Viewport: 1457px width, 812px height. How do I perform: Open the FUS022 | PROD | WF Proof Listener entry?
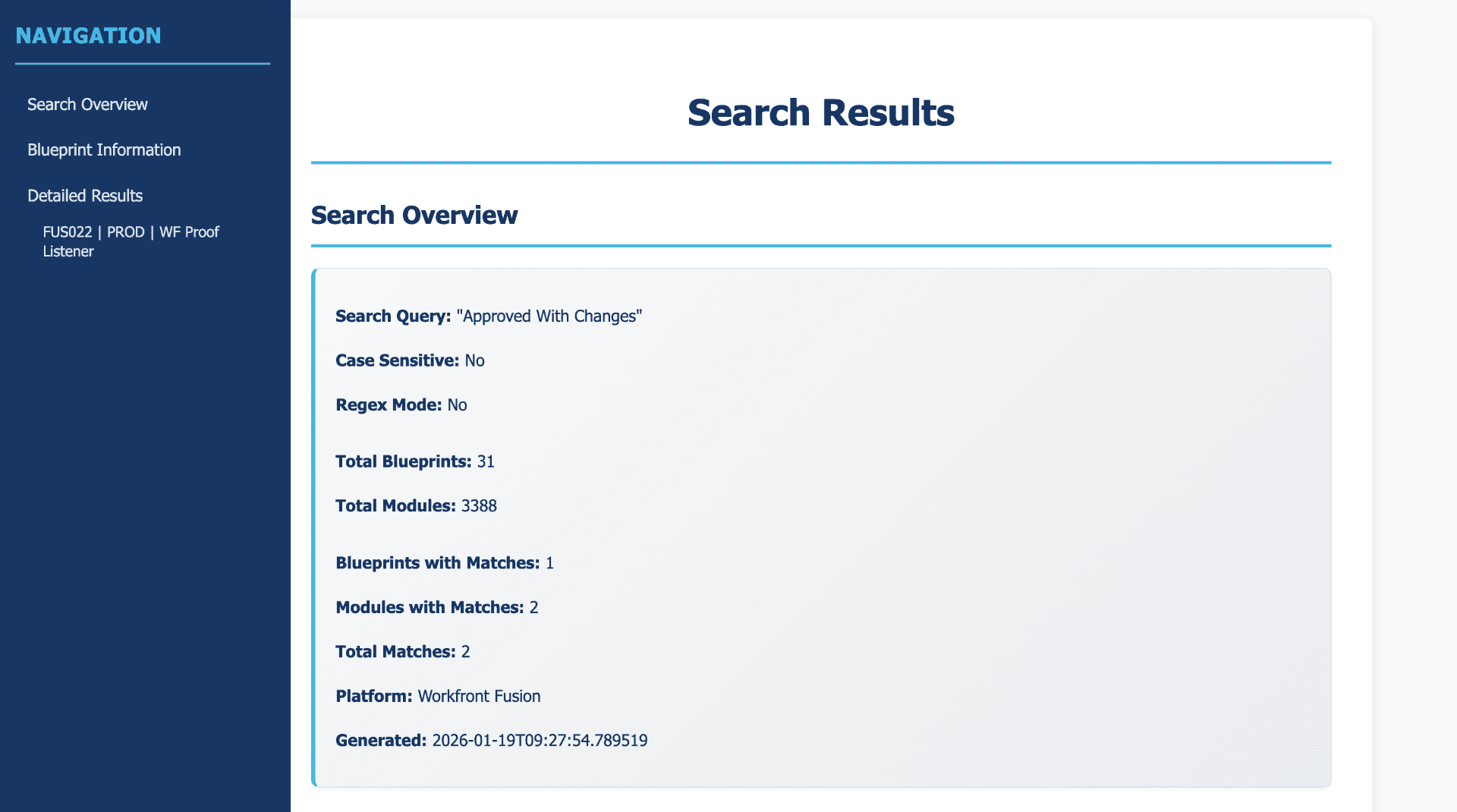click(131, 241)
